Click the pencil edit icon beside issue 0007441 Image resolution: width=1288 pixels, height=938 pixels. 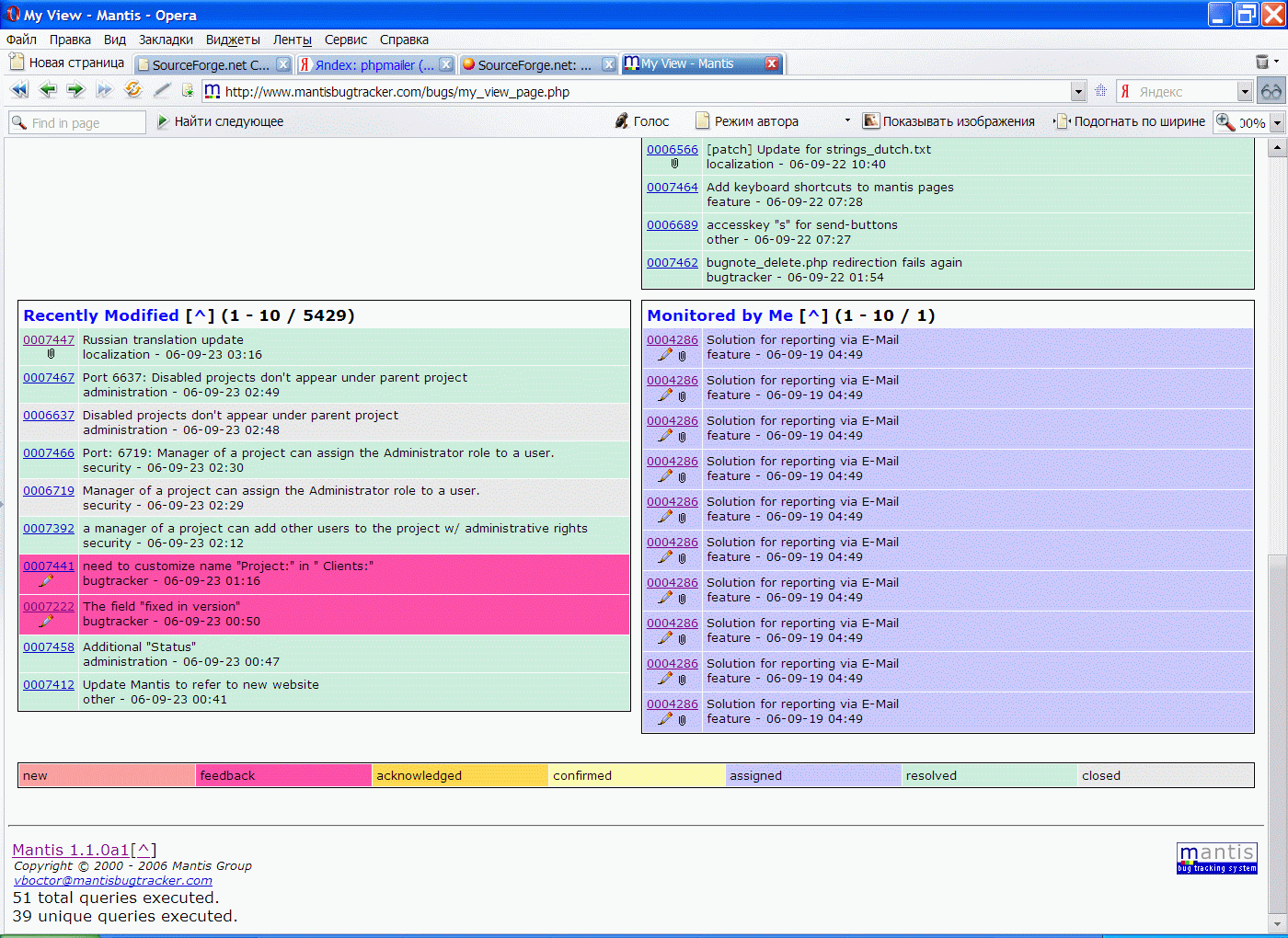(x=46, y=581)
